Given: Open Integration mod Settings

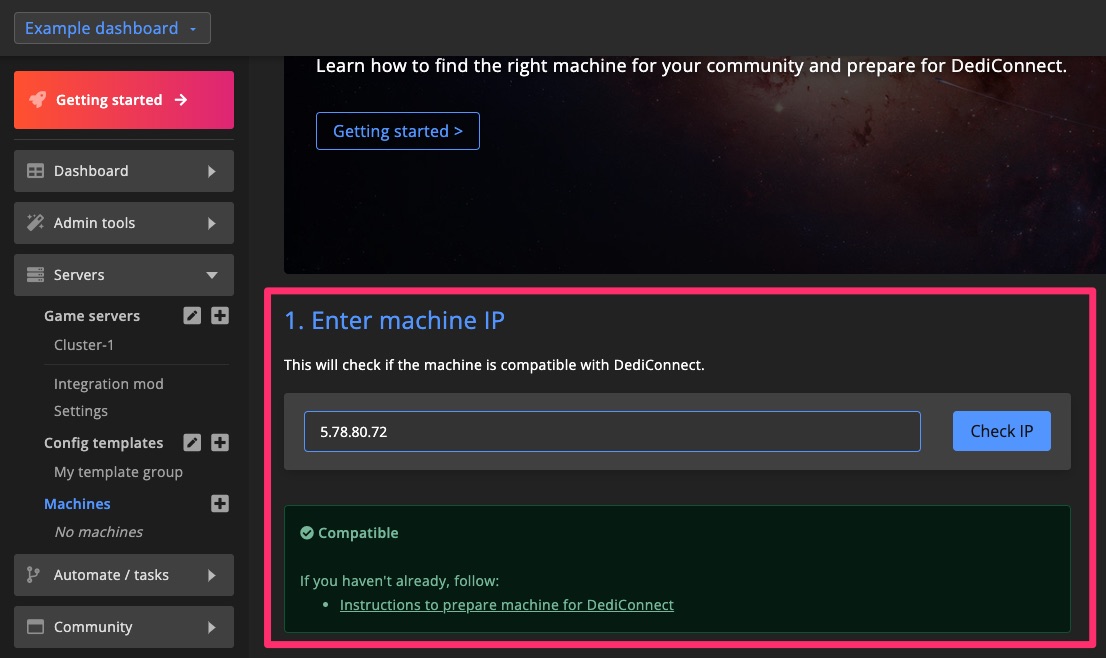Looking at the screenshot, I should coord(81,410).
